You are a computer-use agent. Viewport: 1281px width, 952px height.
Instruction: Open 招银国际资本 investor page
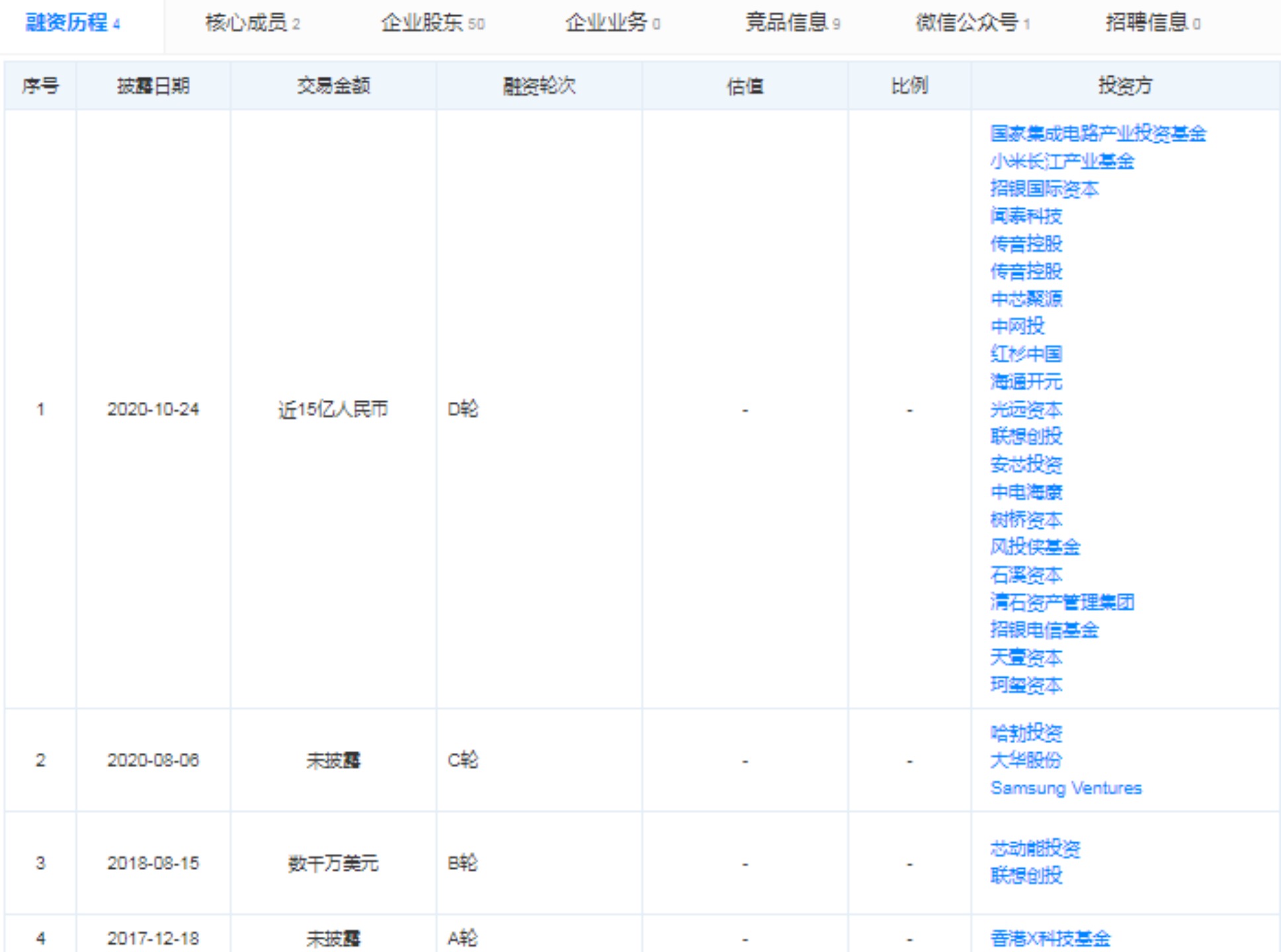click(x=1044, y=189)
